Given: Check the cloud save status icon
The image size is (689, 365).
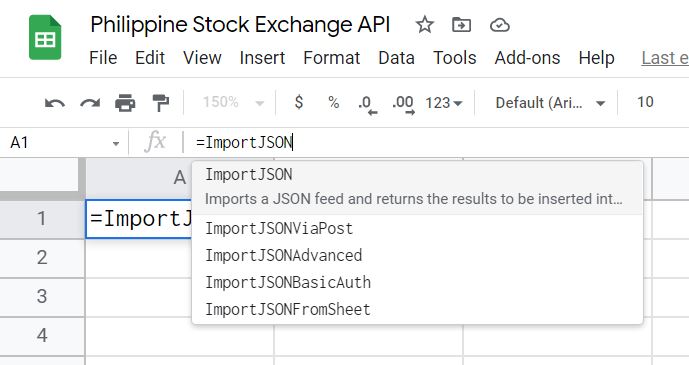Looking at the screenshot, I should pyautogui.click(x=500, y=25).
